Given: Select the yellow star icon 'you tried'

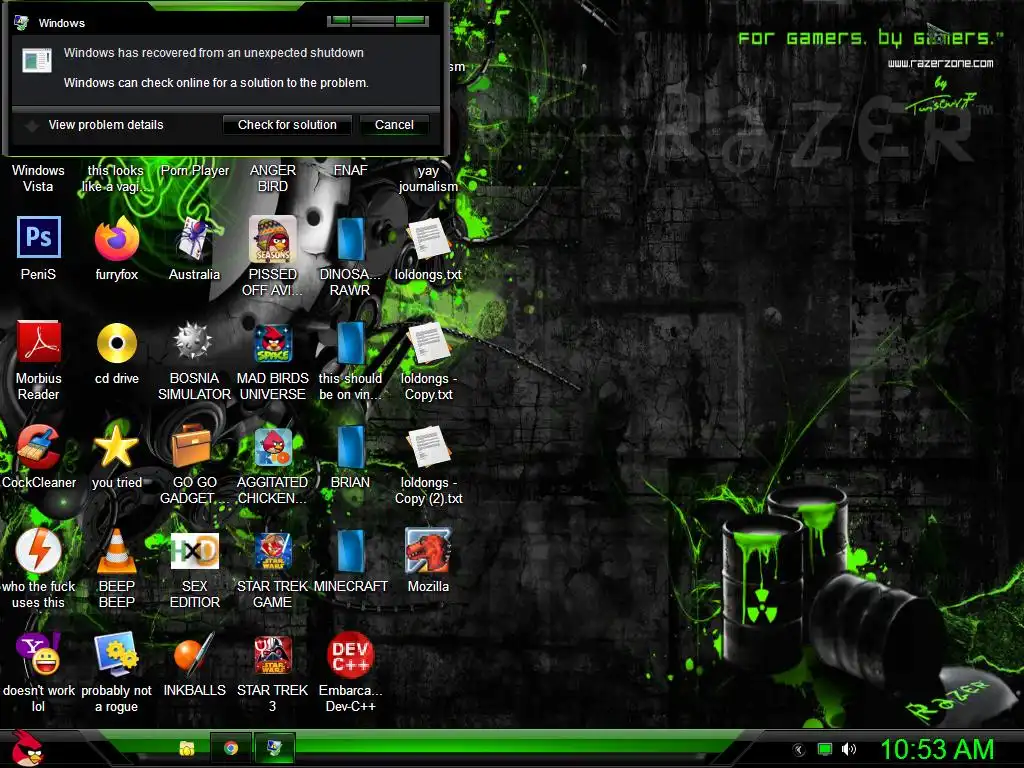Looking at the screenshot, I should pyautogui.click(x=116, y=447).
